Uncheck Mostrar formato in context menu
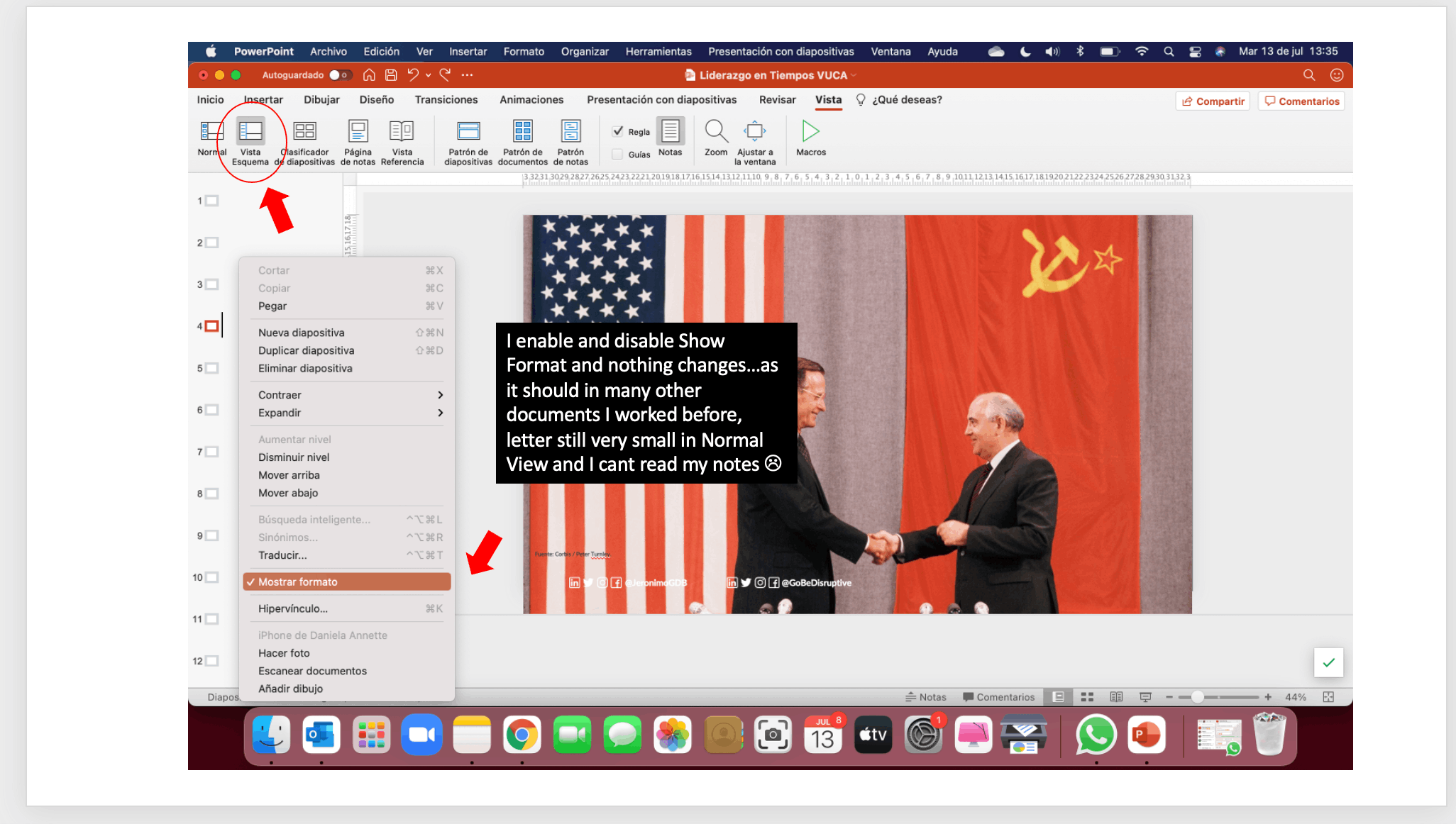The height and width of the screenshot is (824, 1456). [347, 581]
